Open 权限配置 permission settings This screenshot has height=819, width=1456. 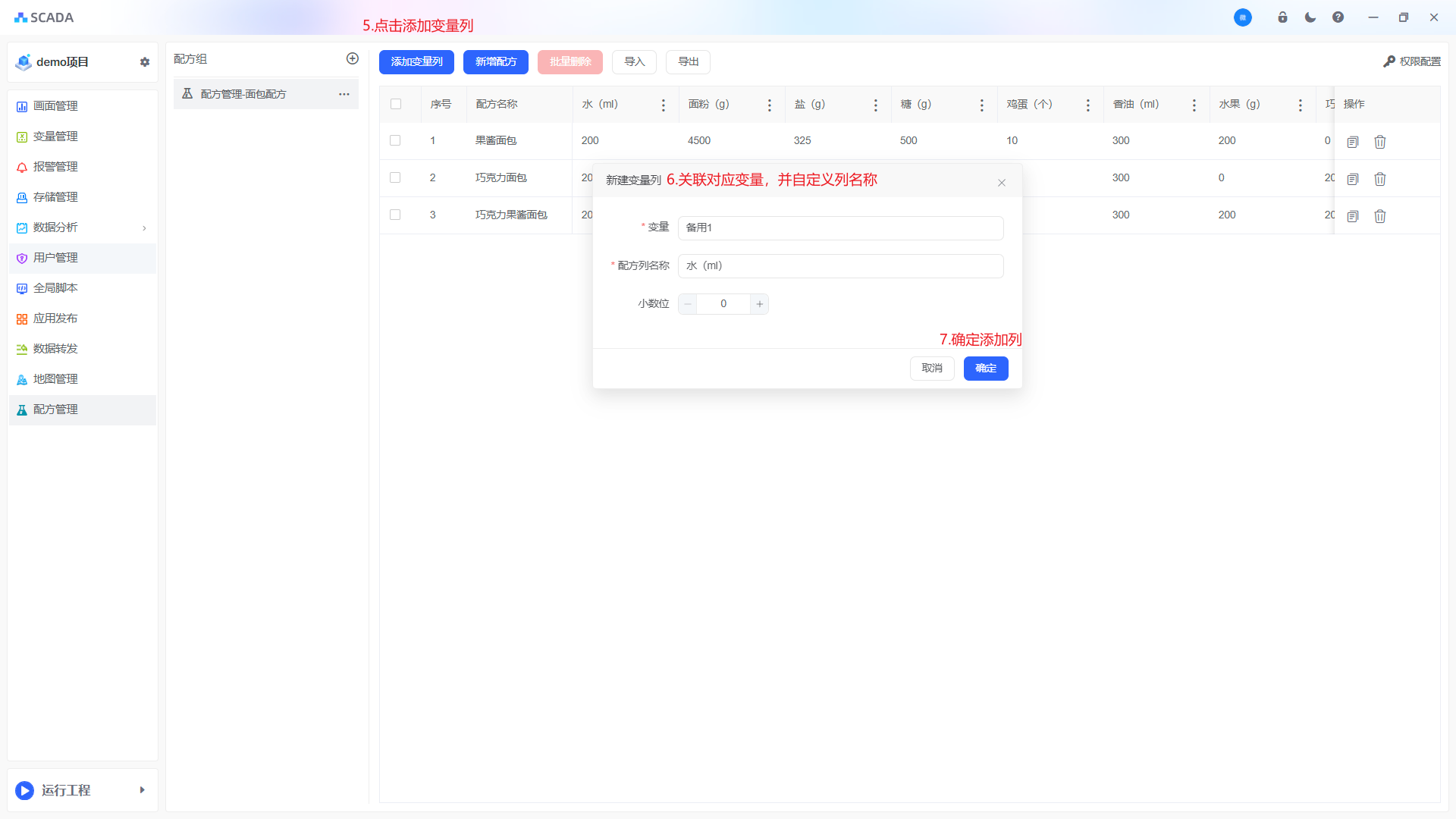pyautogui.click(x=1412, y=61)
